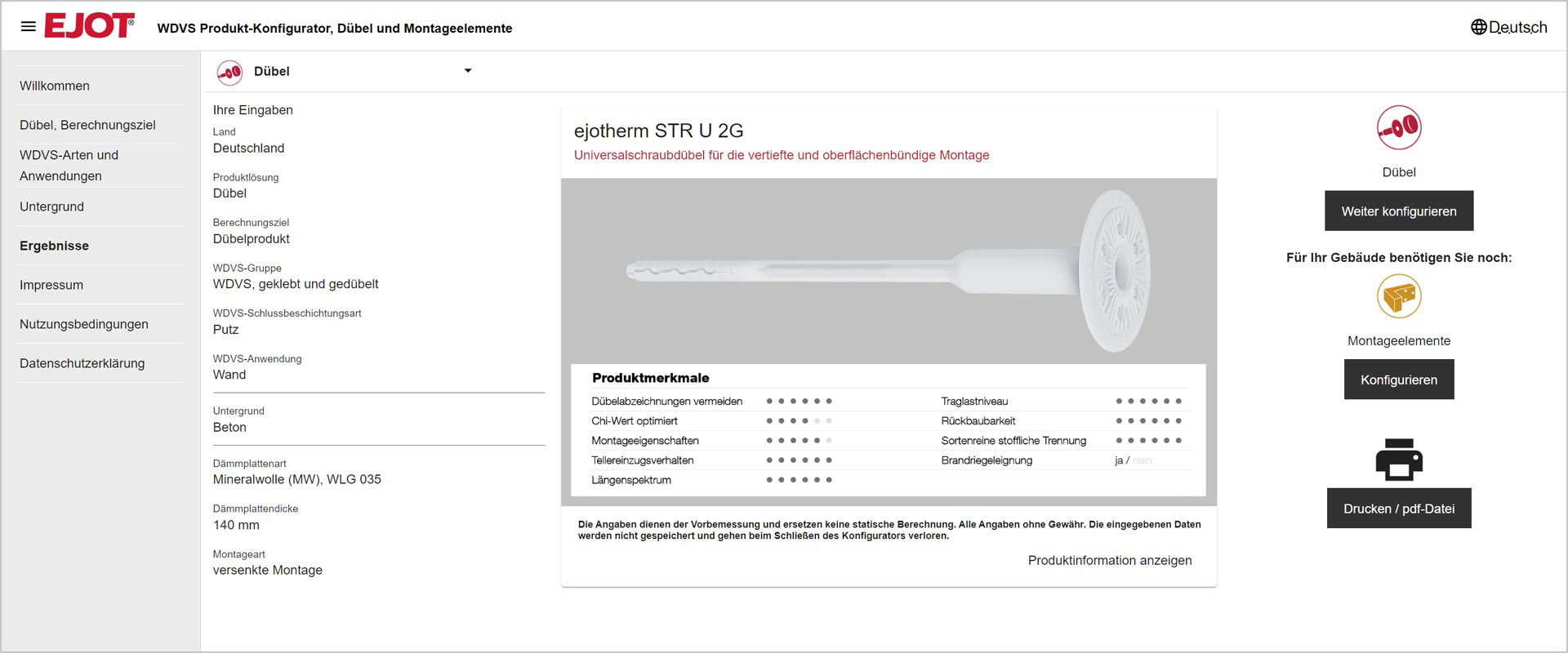The image size is (1568, 653).
Task: Open WDVS-Arten und Anwendungen section
Action: click(69, 166)
